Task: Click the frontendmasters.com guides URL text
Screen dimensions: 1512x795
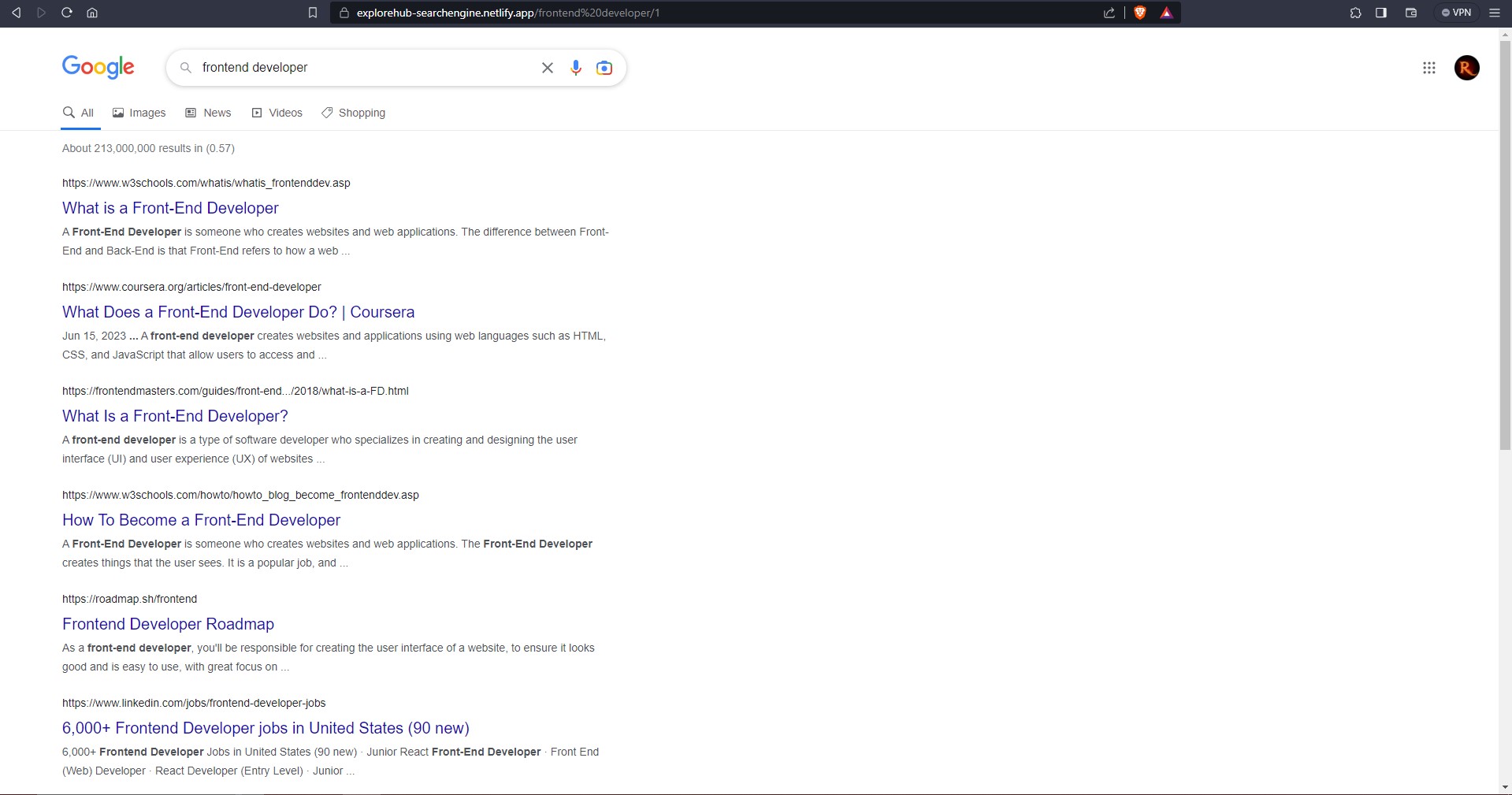Action: (x=236, y=391)
